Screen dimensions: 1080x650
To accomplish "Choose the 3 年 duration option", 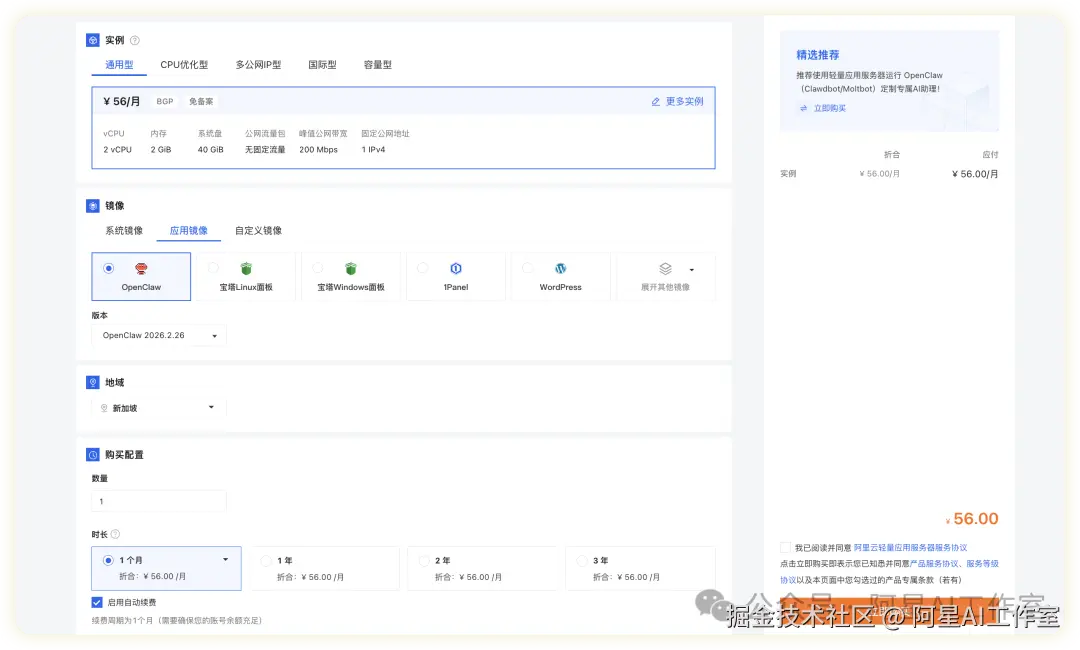I will [641, 569].
